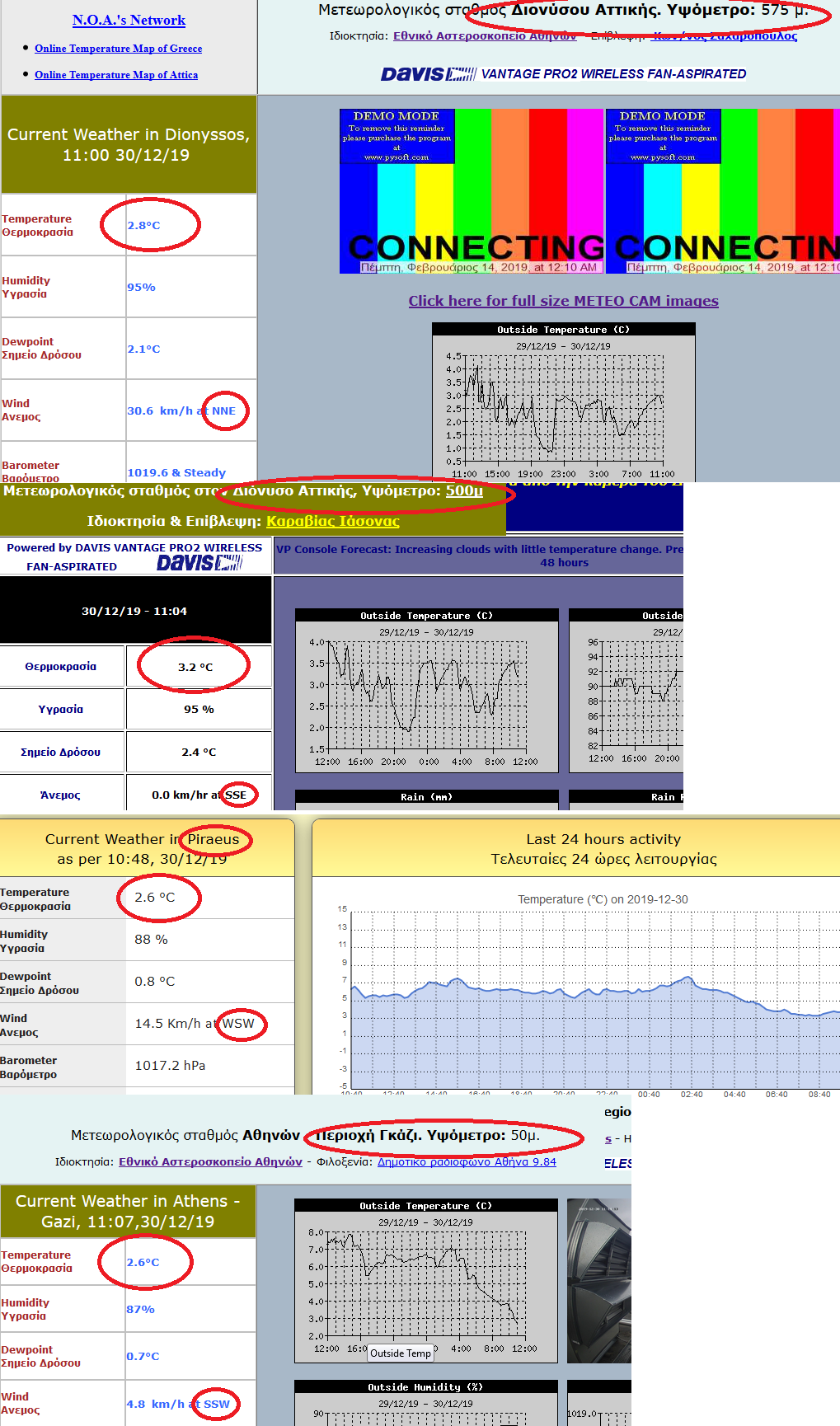This screenshot has height=1426, width=840.
Task: Click the Εθνικό Αστεροσκοπείο Αθηνών link at top
Action: 484,36
